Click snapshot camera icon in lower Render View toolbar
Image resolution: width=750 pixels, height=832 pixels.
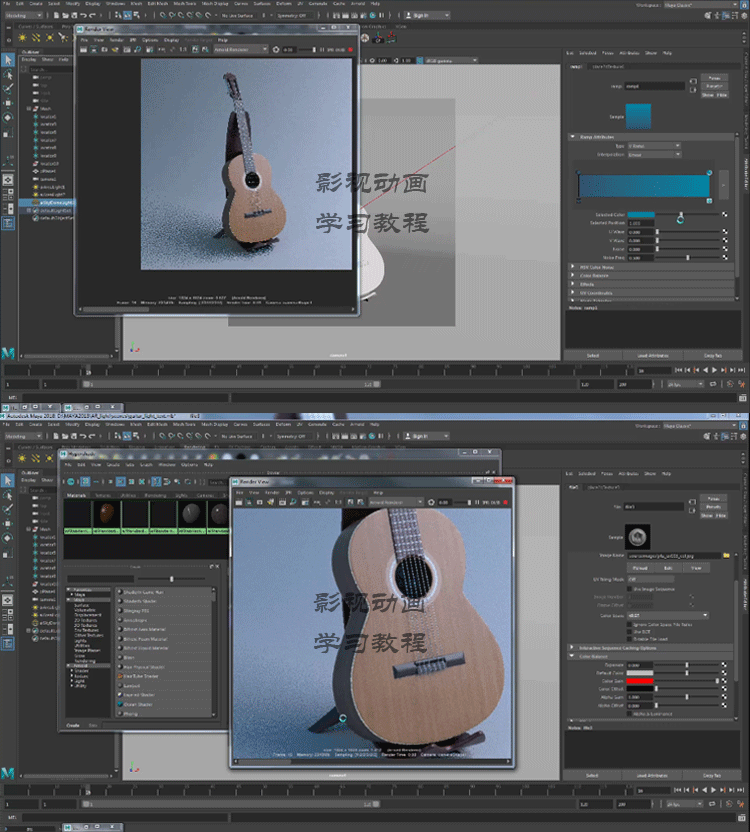pos(260,502)
